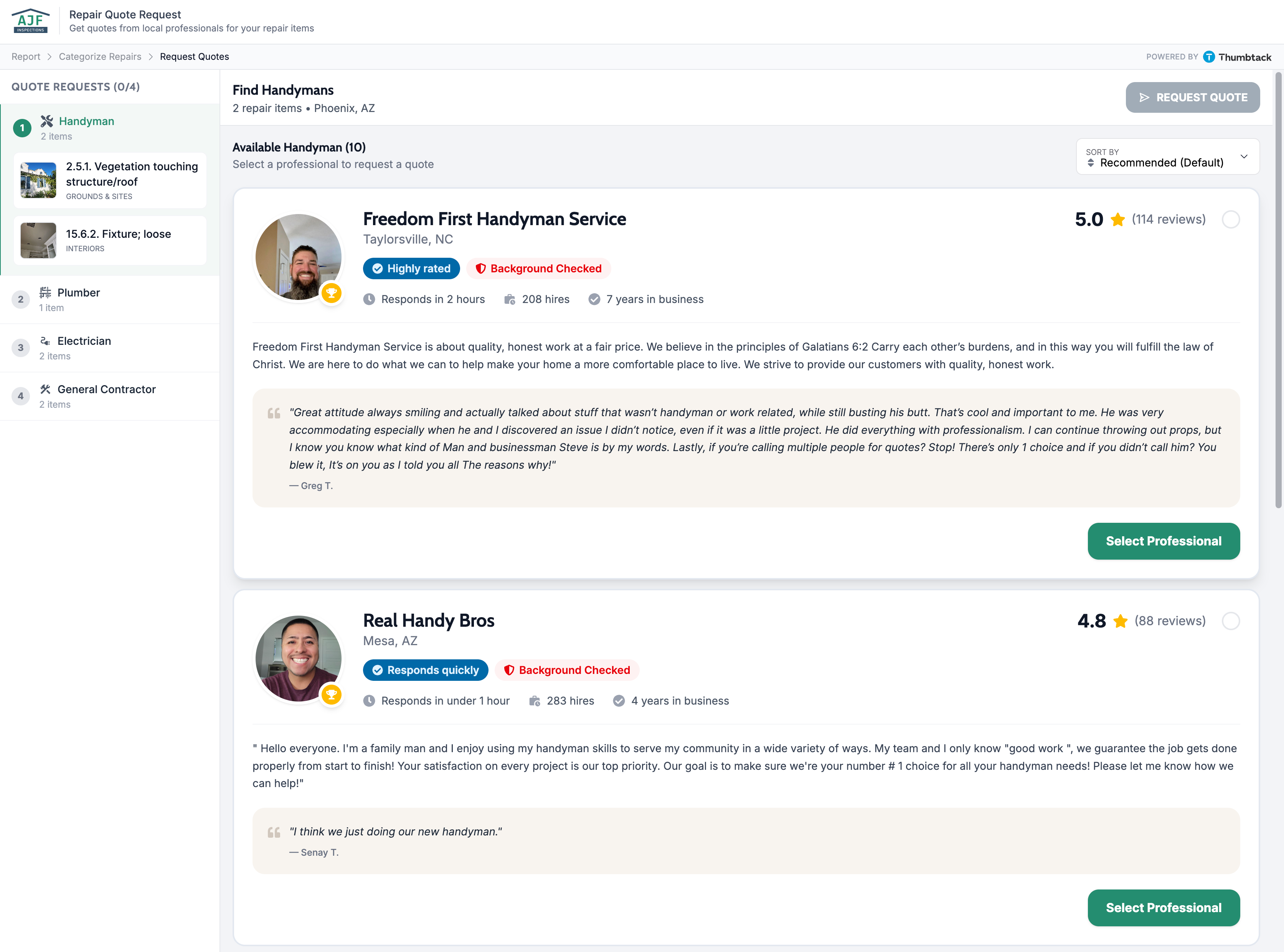Open Vegetation touching structure/roof thumbnail
This screenshot has width=1284, height=952.
coord(38,180)
